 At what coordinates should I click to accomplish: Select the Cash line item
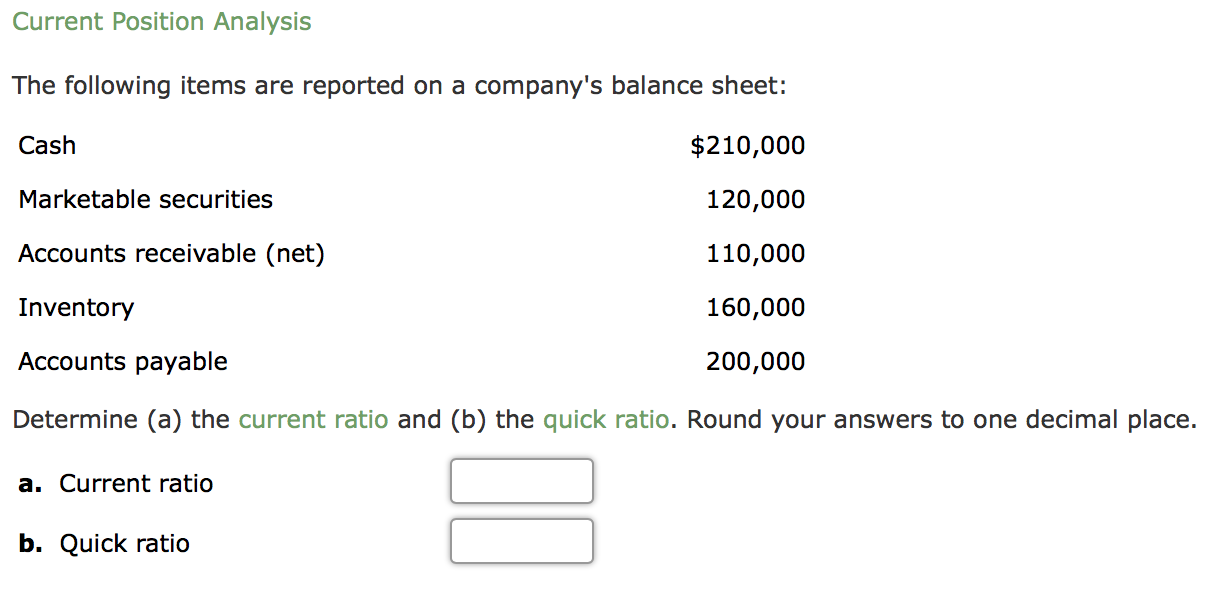46,145
